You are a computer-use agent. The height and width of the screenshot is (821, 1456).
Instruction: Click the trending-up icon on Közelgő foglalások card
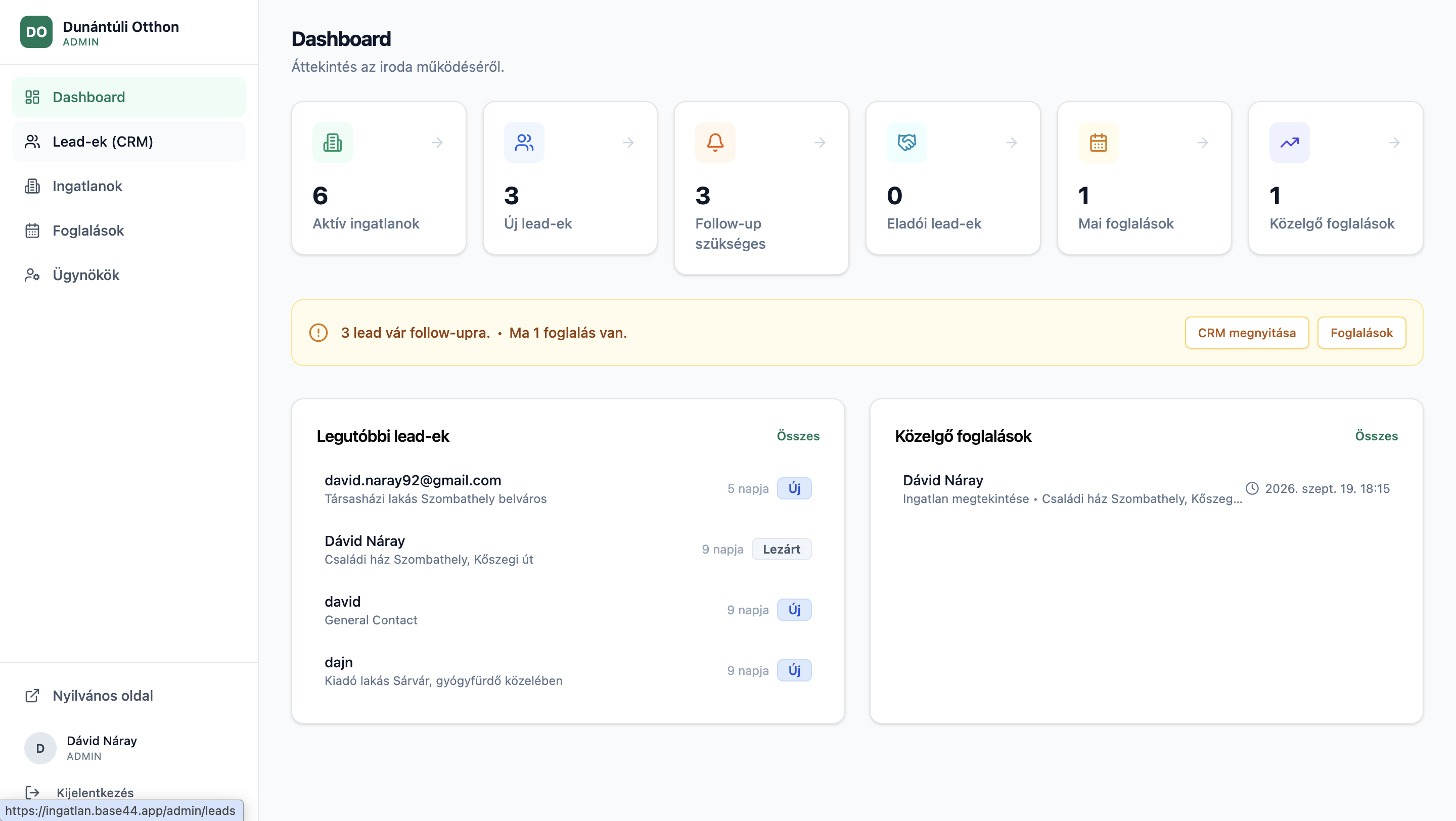(1289, 143)
